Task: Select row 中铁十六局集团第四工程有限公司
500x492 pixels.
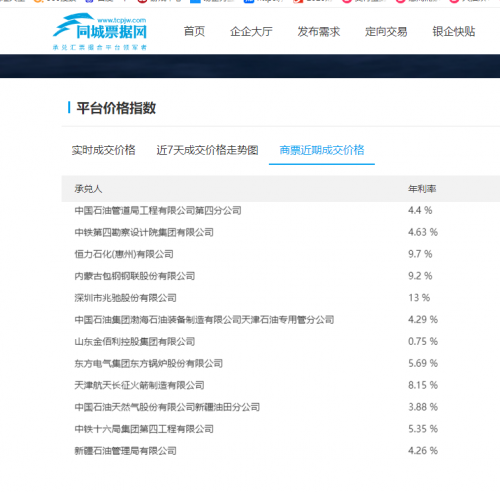Action: coord(281,429)
